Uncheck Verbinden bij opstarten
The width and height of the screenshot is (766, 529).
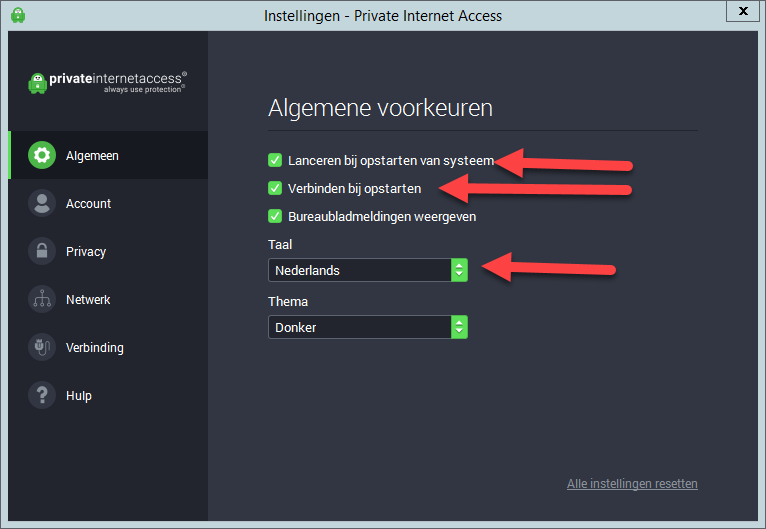coord(275,188)
